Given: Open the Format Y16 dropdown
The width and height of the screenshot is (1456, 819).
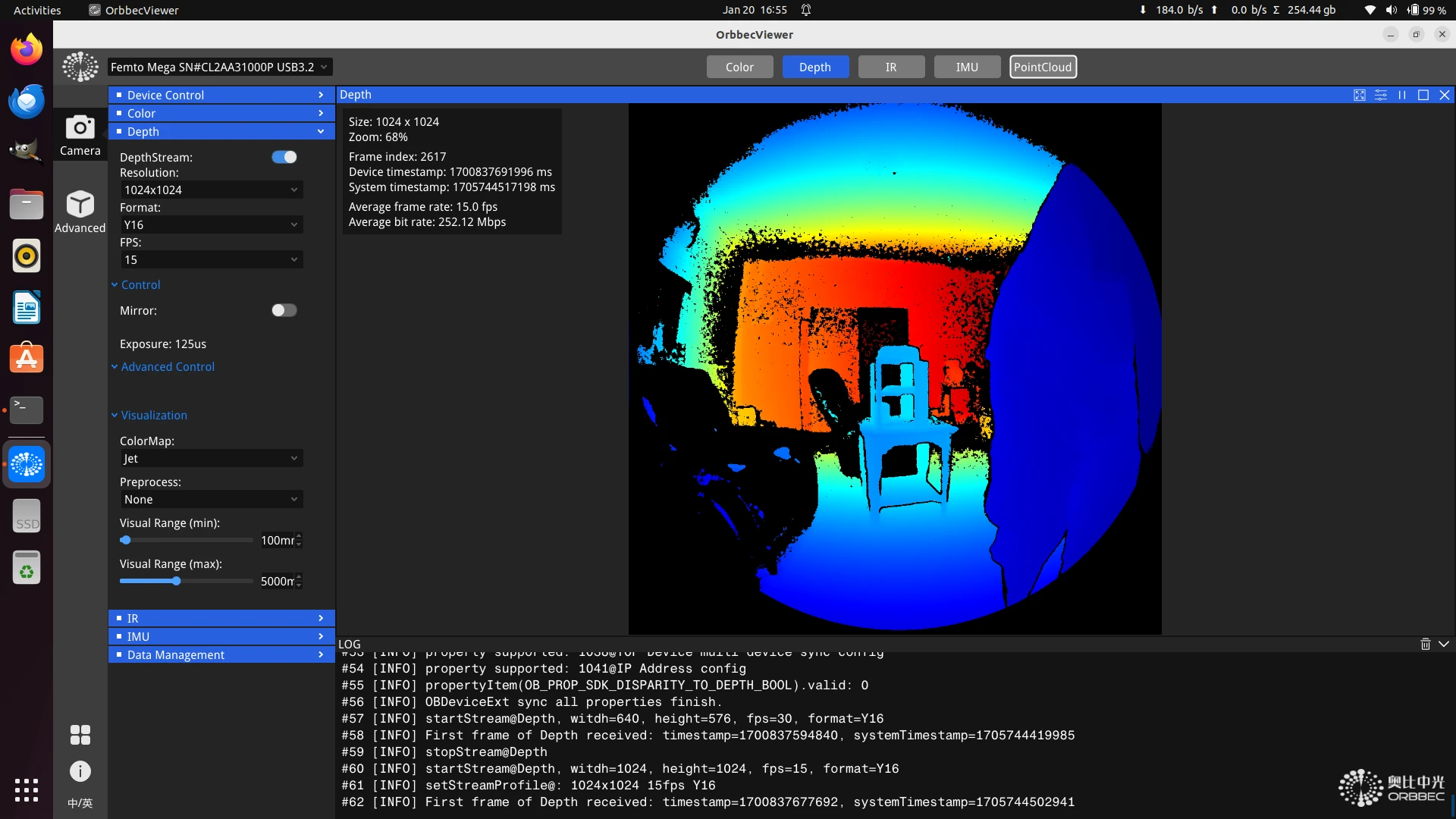Looking at the screenshot, I should coord(212,224).
